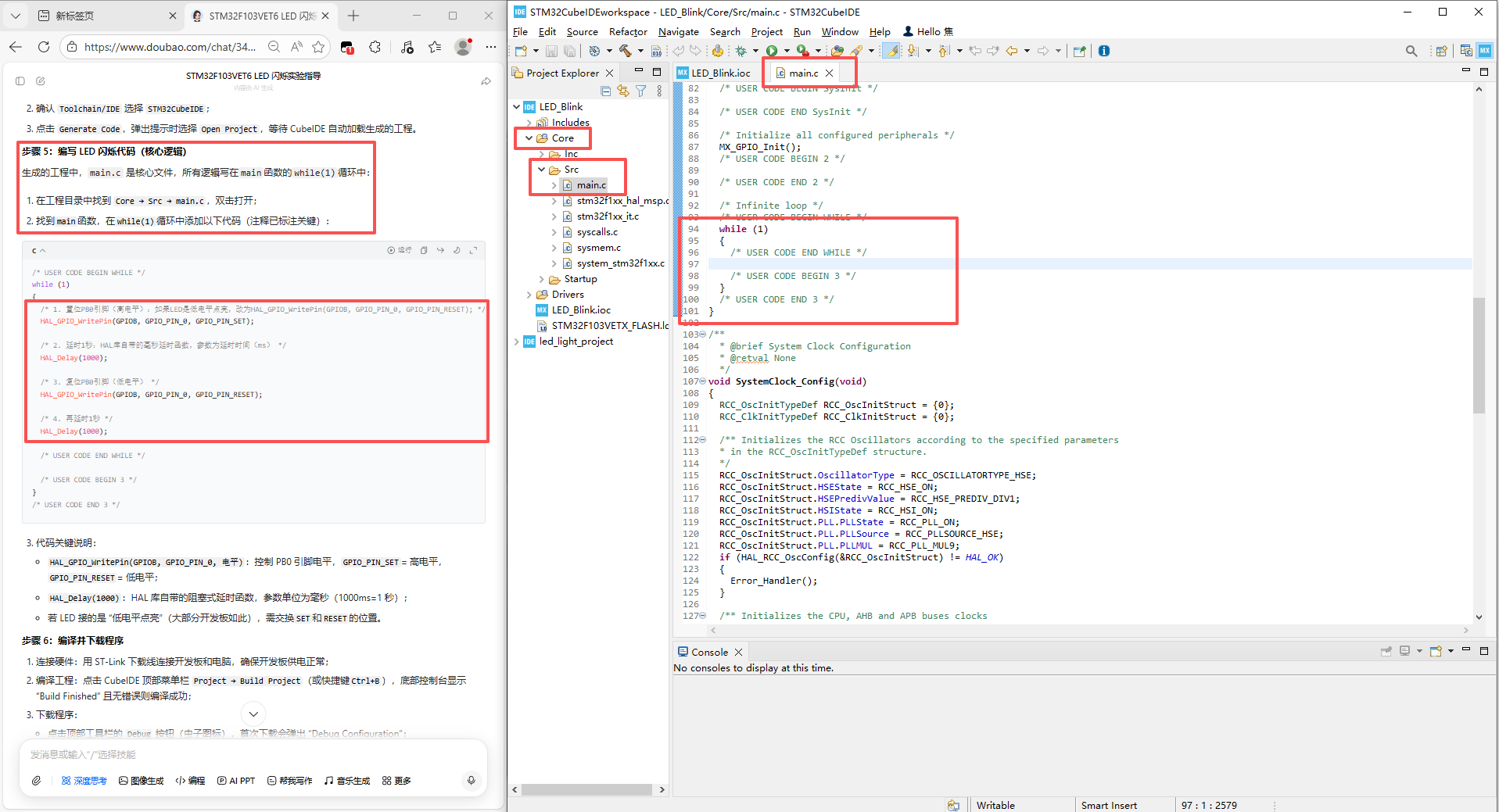Click the Project Explorer horizontal scrollbar
The image size is (1499, 812).
[x=586, y=789]
